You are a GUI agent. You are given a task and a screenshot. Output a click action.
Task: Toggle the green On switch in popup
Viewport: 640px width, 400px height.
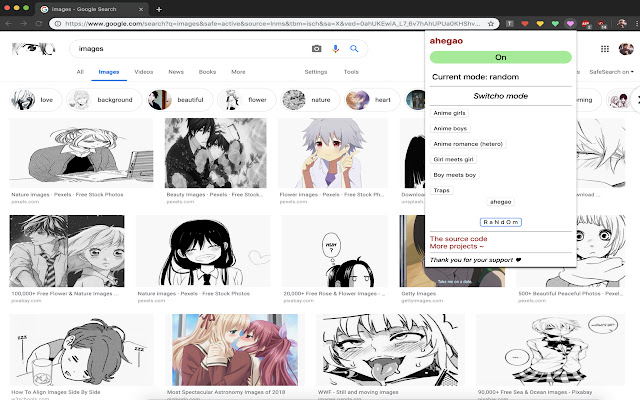click(500, 57)
